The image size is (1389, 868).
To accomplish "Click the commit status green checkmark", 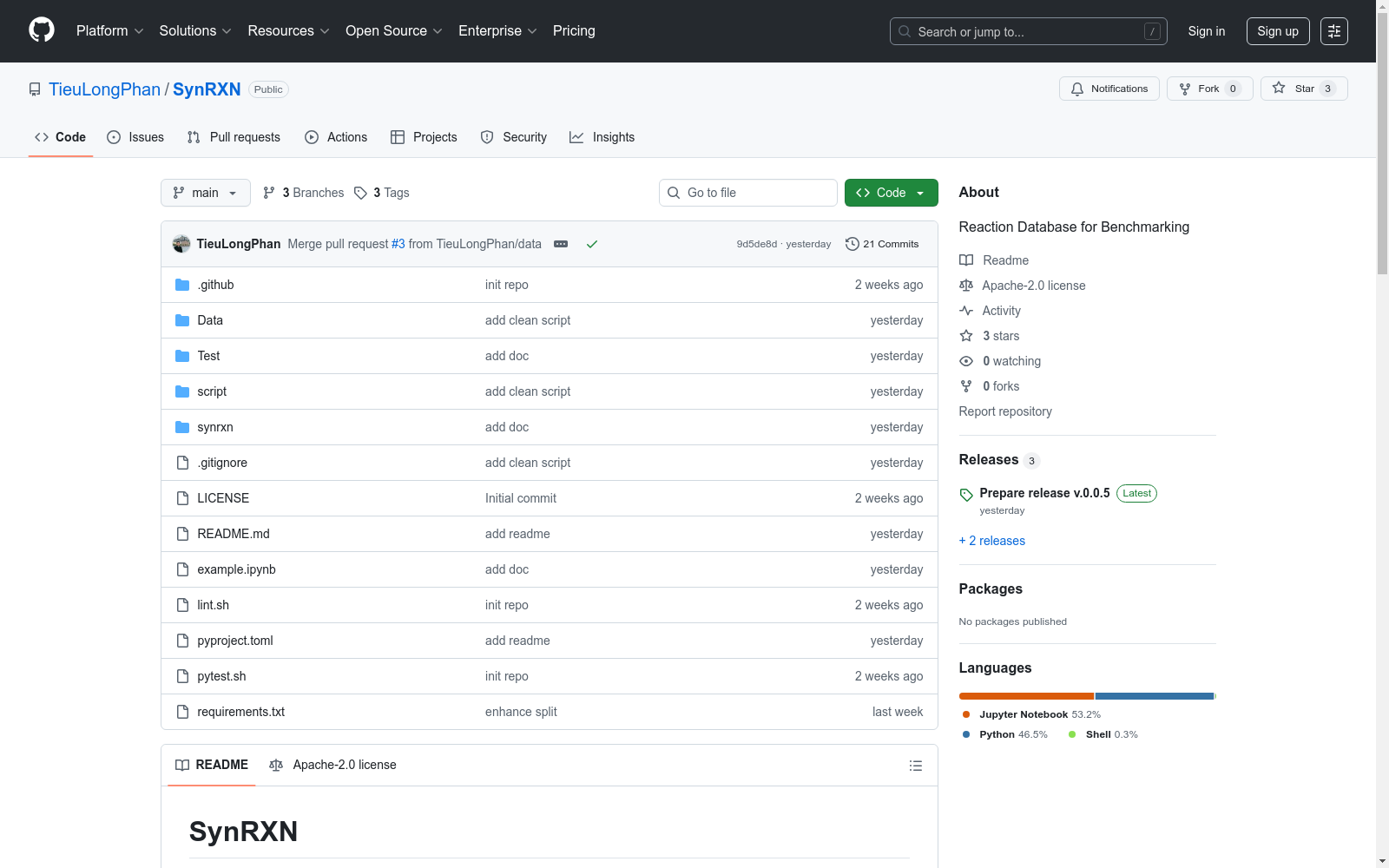I will pyautogui.click(x=592, y=244).
